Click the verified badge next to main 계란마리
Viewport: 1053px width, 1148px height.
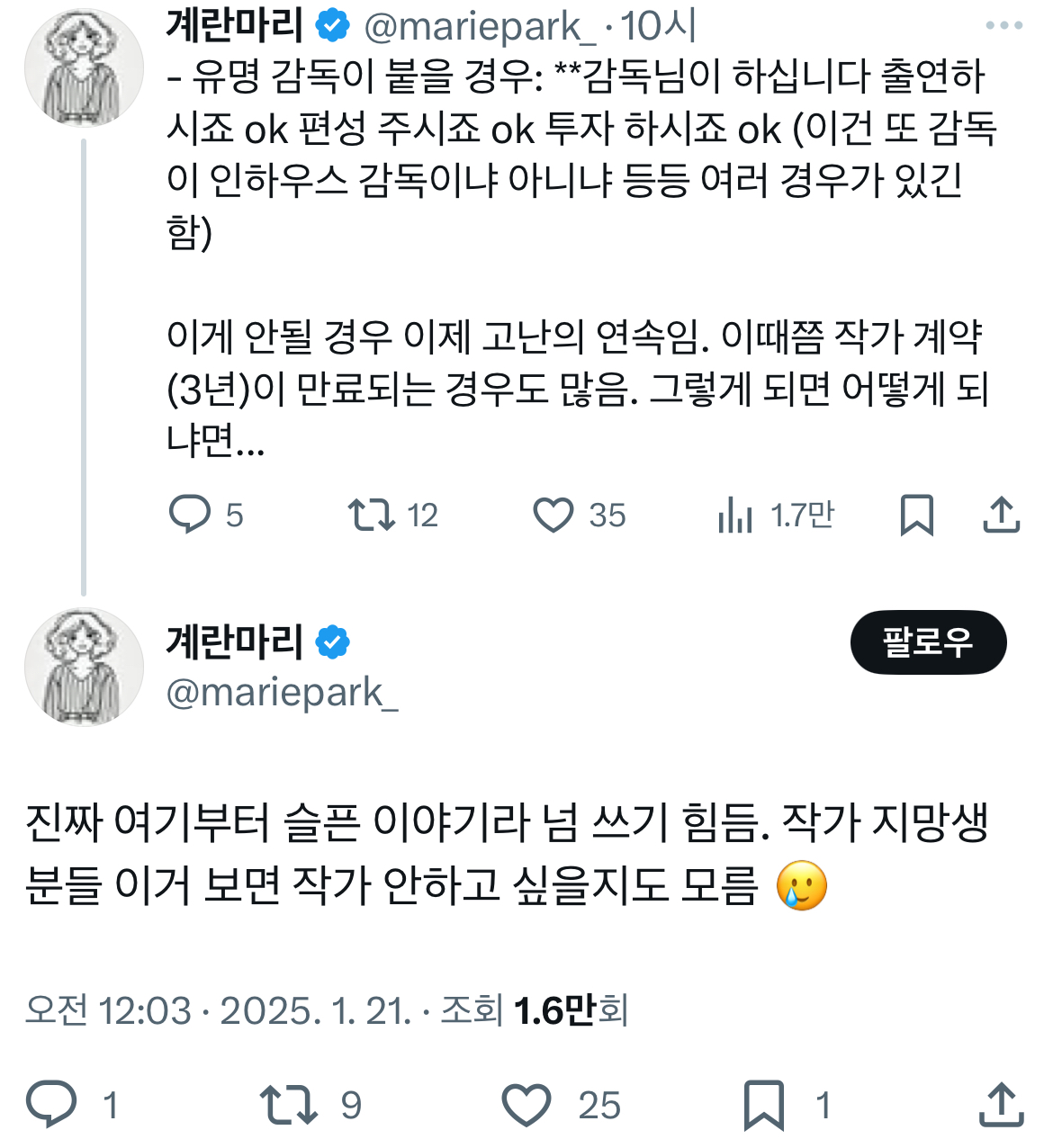pos(333,642)
